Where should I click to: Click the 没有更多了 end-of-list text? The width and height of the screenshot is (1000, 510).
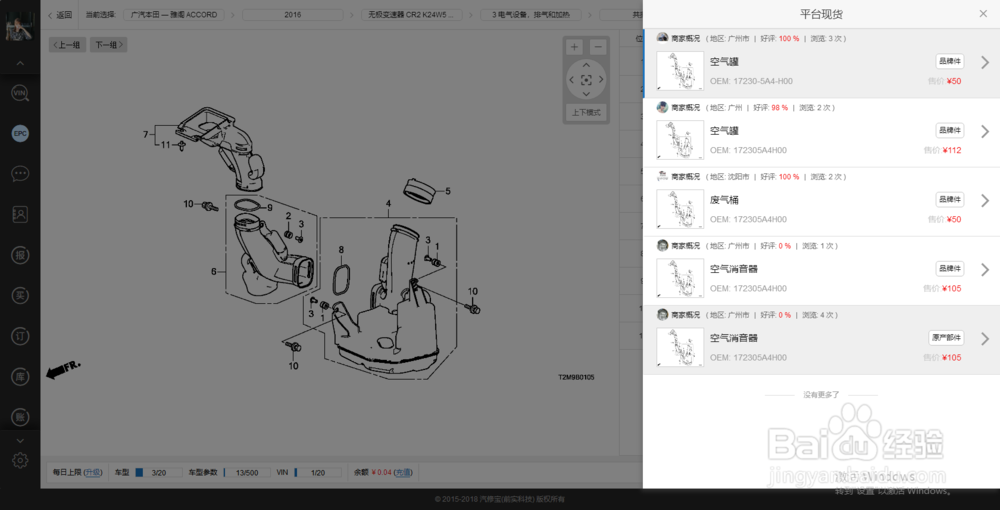[x=821, y=395]
